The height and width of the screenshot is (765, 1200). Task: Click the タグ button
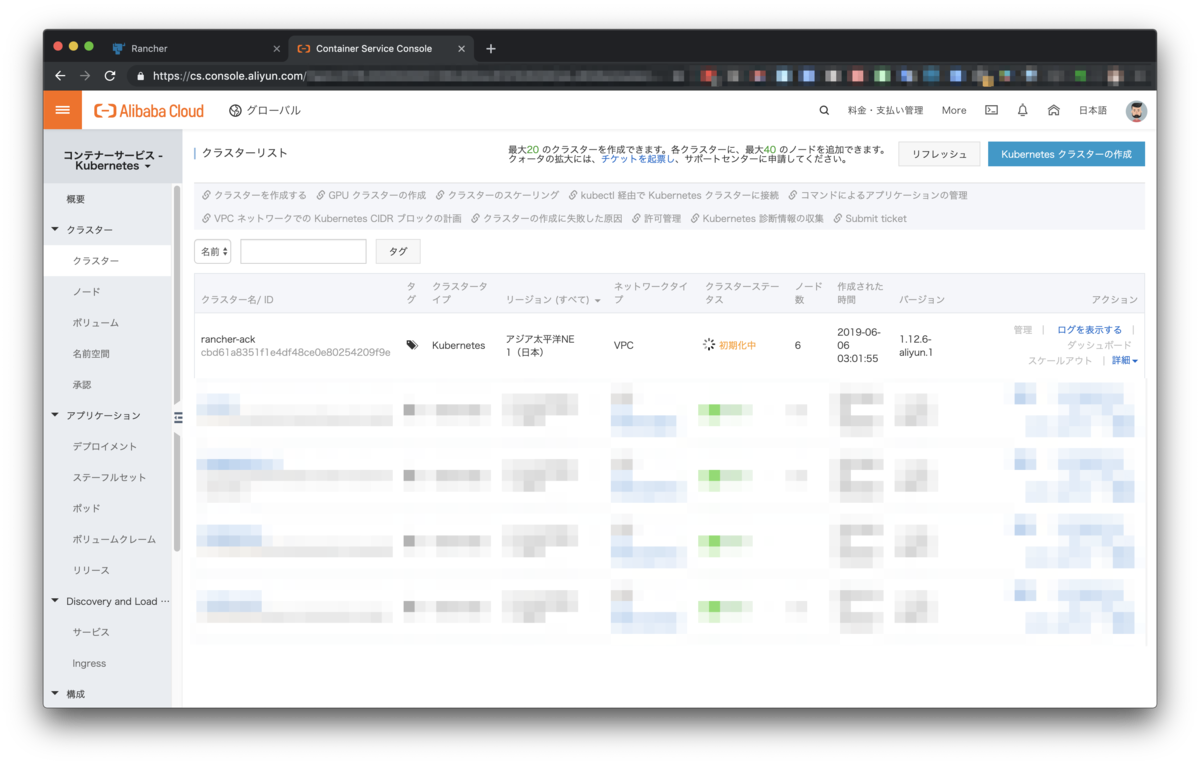(x=398, y=252)
